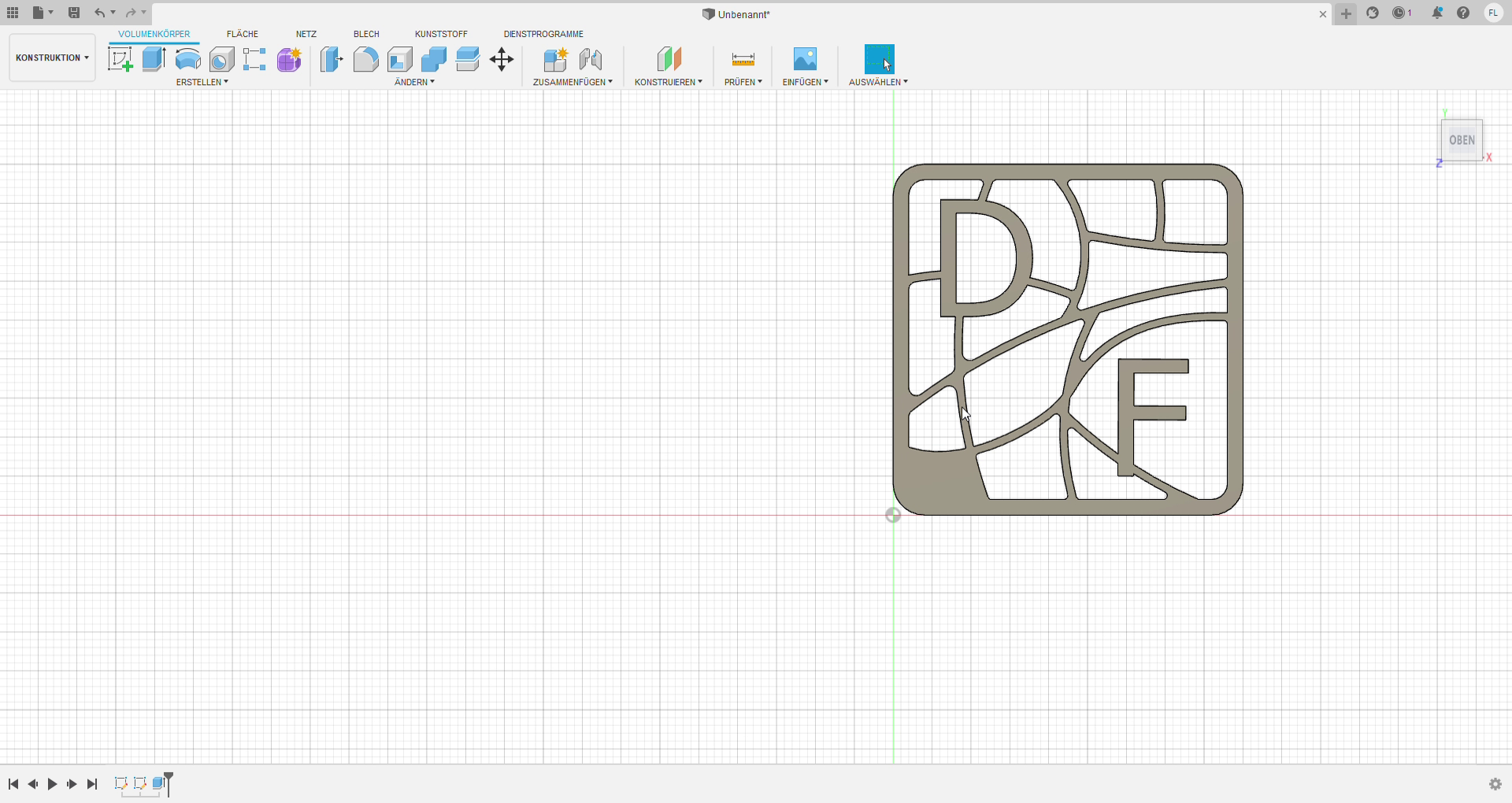The height and width of the screenshot is (803, 1512).
Task: Click the Shell tool icon
Action: 400,59
